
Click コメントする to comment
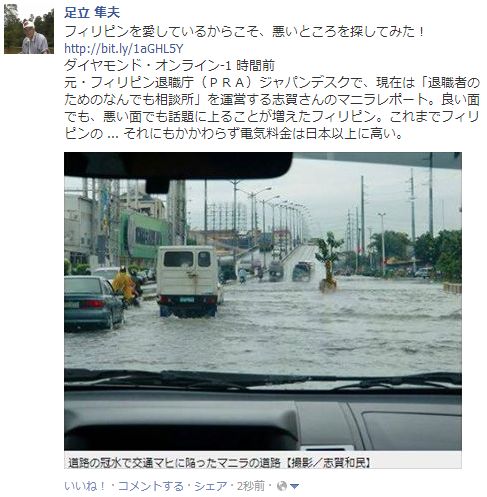tap(151, 486)
